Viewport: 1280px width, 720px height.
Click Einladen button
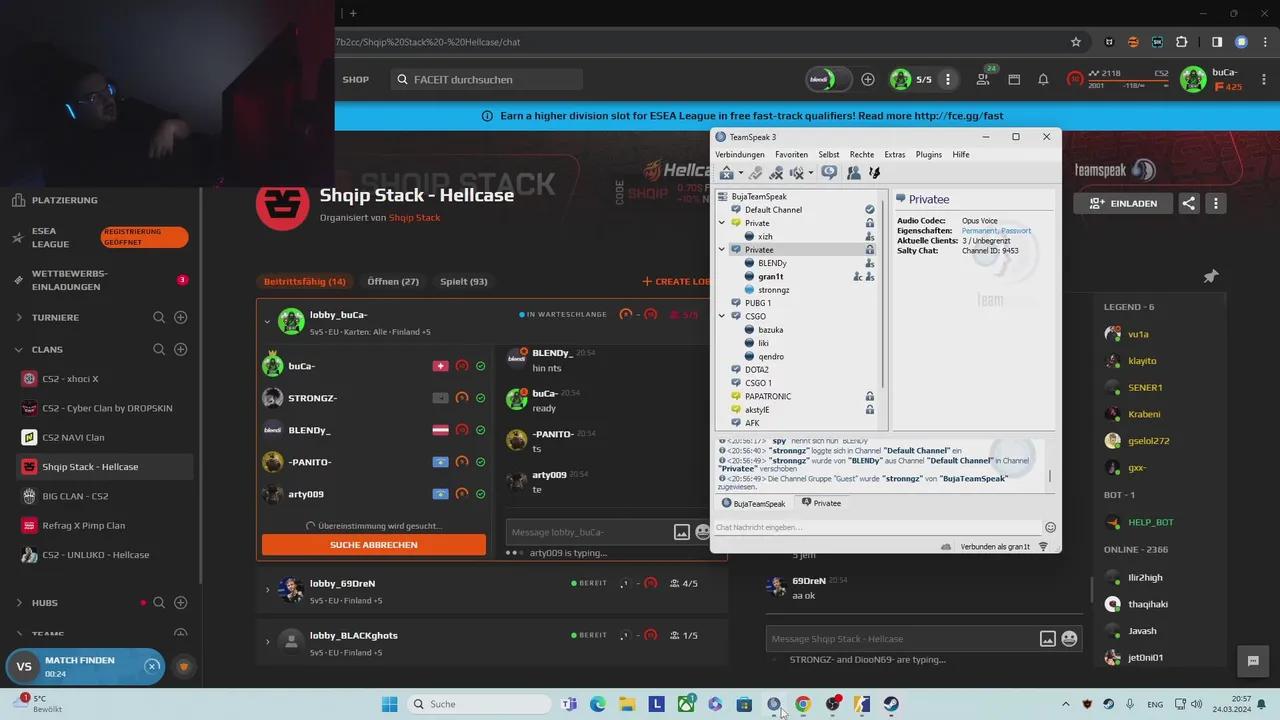(1123, 203)
